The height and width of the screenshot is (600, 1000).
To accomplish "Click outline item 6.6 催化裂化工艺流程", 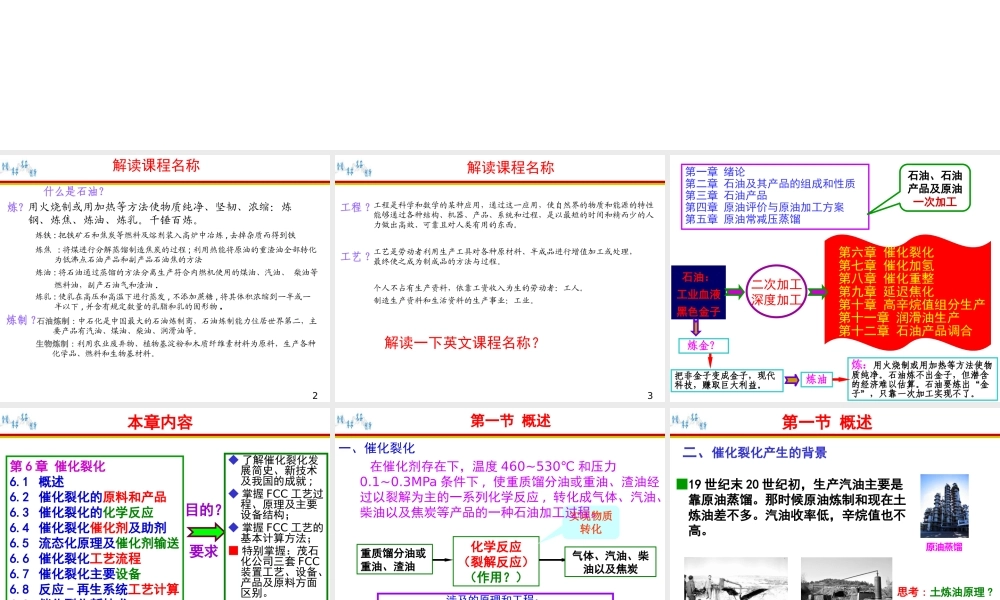I will (x=75, y=559).
